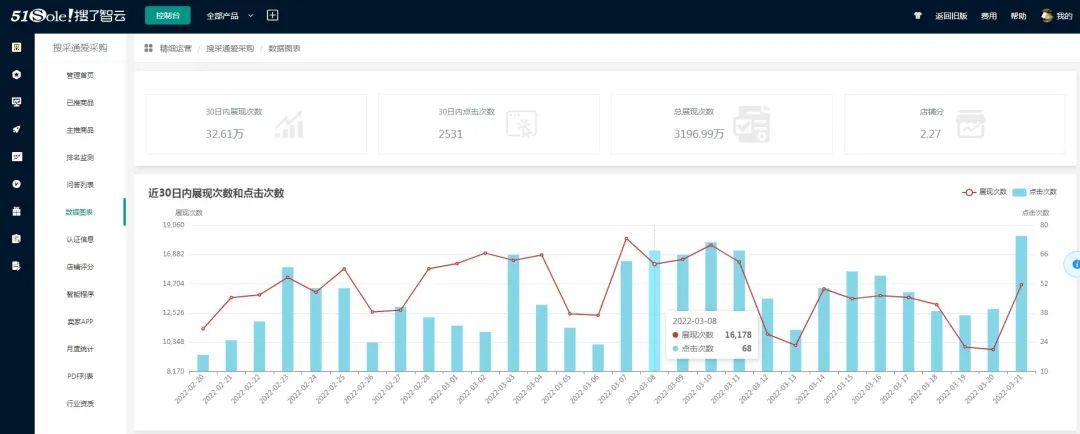Click the yellow grid icon in dark sidebar
Image resolution: width=1080 pixels, height=434 pixels.
click(17, 48)
